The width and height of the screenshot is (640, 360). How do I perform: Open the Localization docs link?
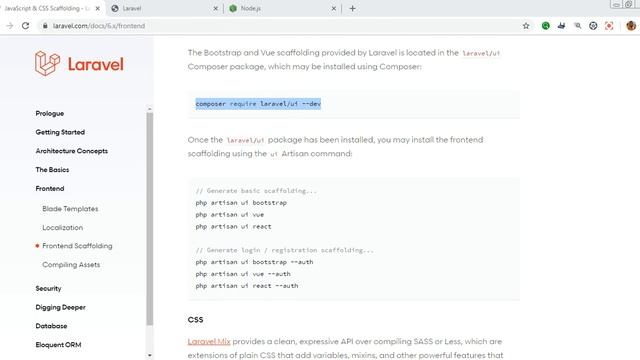(62, 228)
